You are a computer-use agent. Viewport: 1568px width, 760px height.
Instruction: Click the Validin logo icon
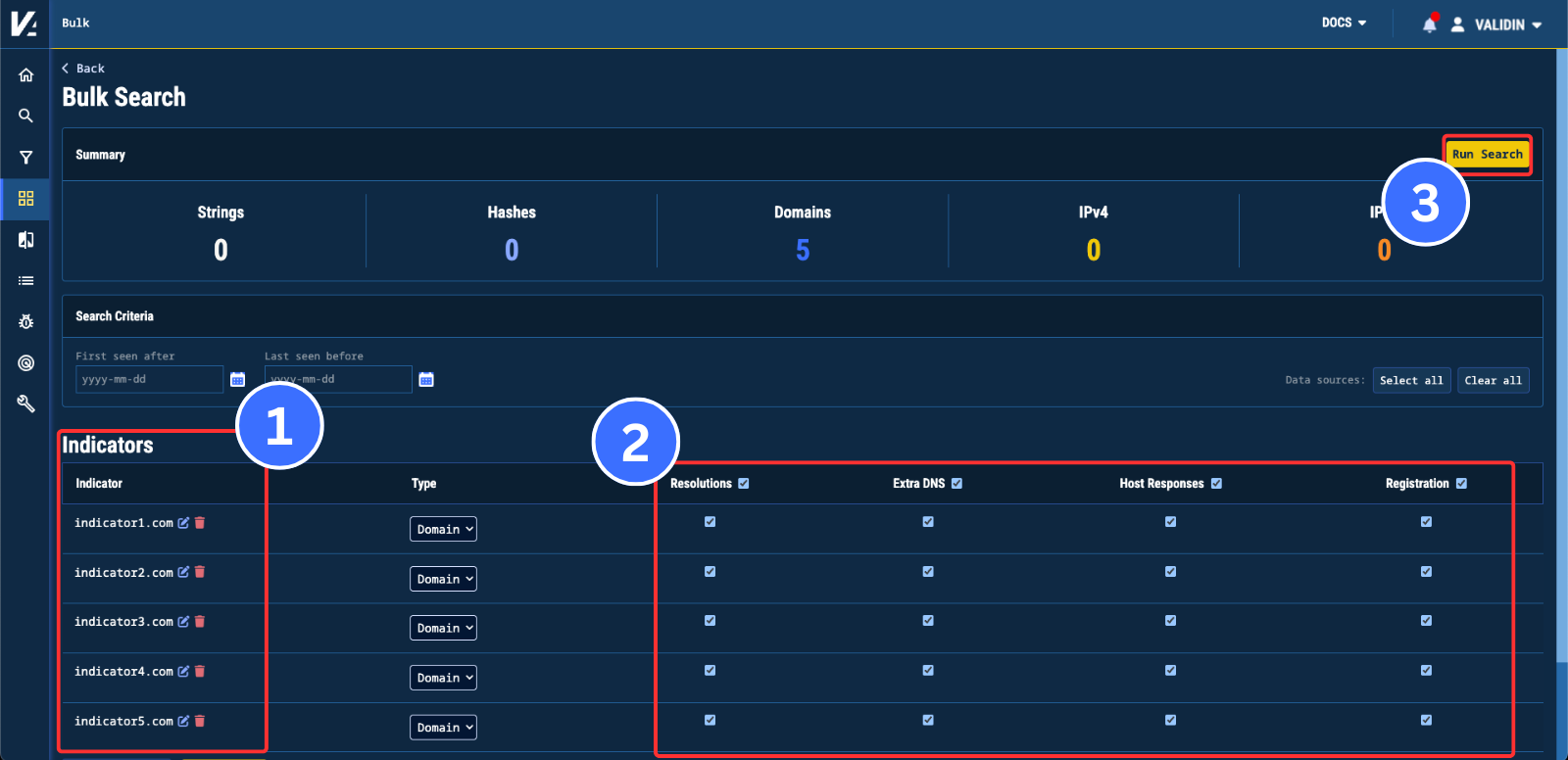pyautogui.click(x=24, y=24)
